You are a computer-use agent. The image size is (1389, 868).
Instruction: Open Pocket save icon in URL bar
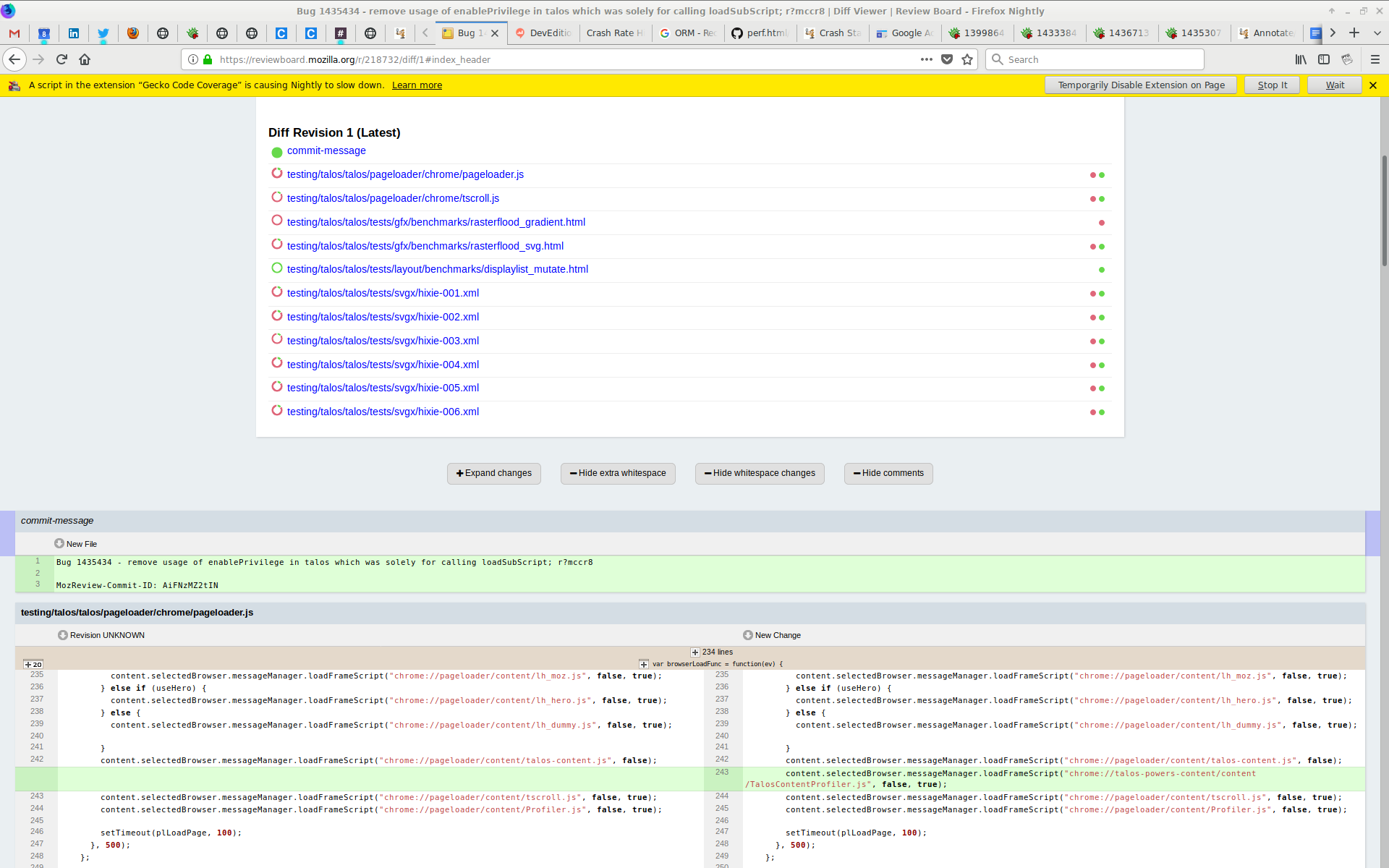point(947,59)
